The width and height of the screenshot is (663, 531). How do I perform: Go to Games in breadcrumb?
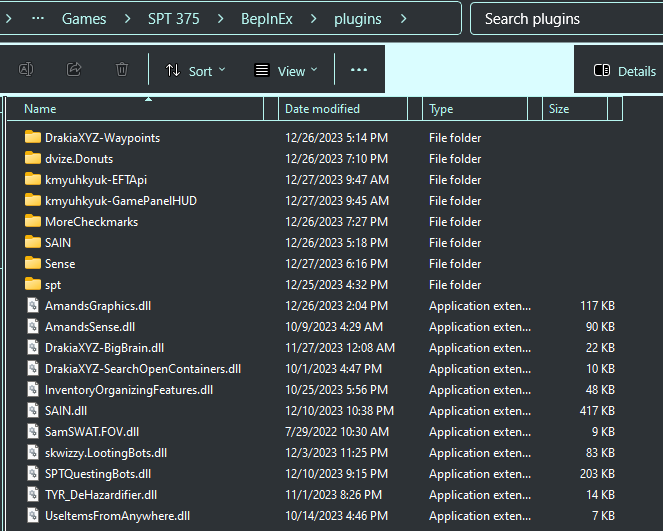pyautogui.click(x=84, y=19)
